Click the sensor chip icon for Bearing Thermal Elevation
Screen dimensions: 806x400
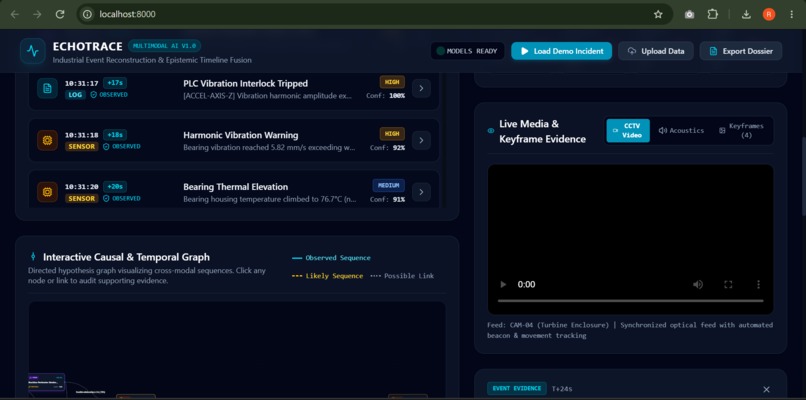pos(47,192)
